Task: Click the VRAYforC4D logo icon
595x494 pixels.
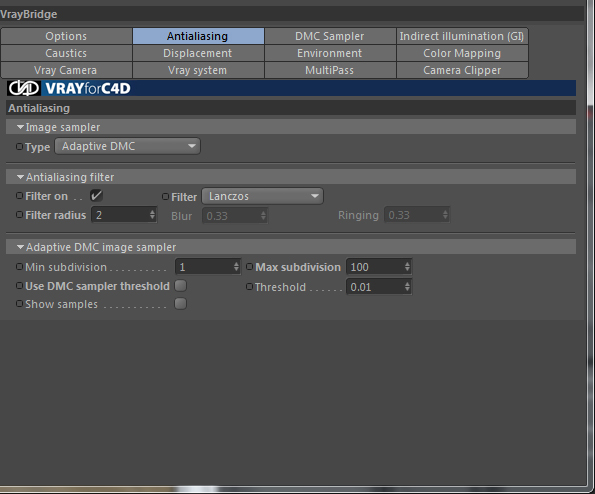Action: click(24, 88)
